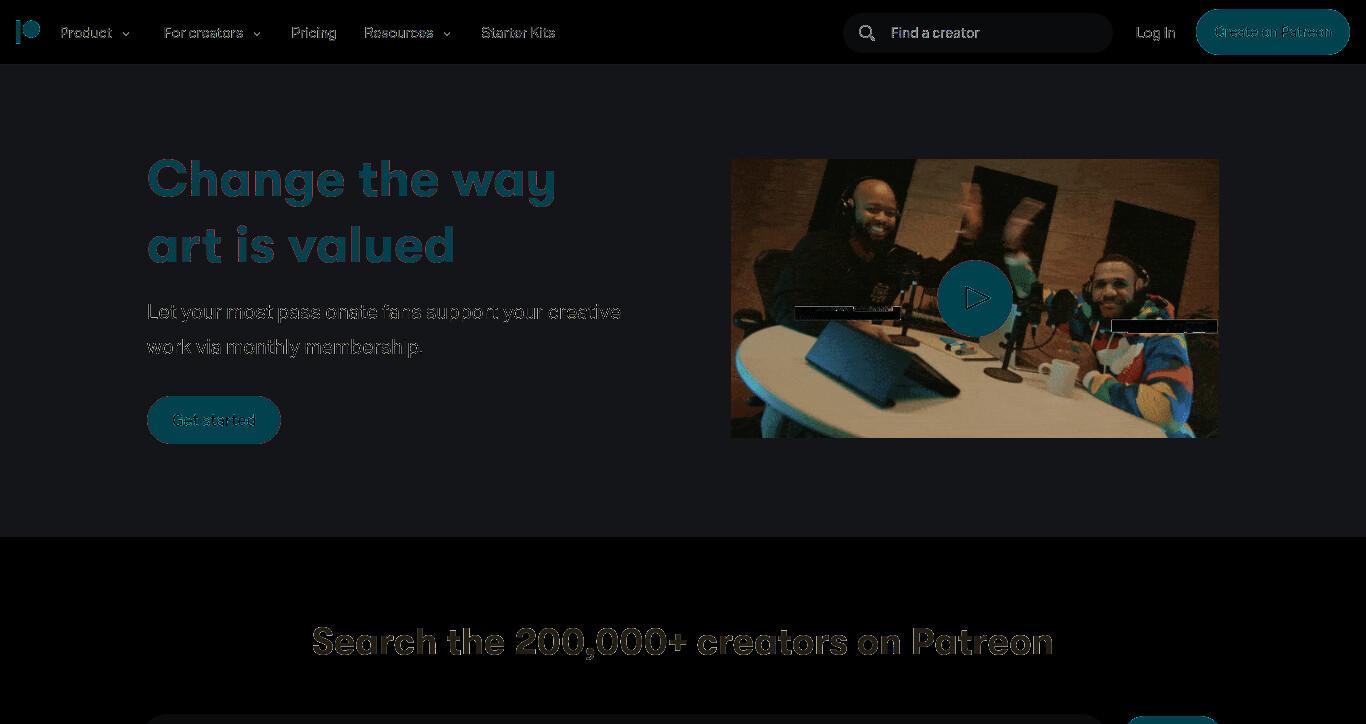The width and height of the screenshot is (1366, 724).
Task: Click the magnifying glass search icon
Action: 867,33
